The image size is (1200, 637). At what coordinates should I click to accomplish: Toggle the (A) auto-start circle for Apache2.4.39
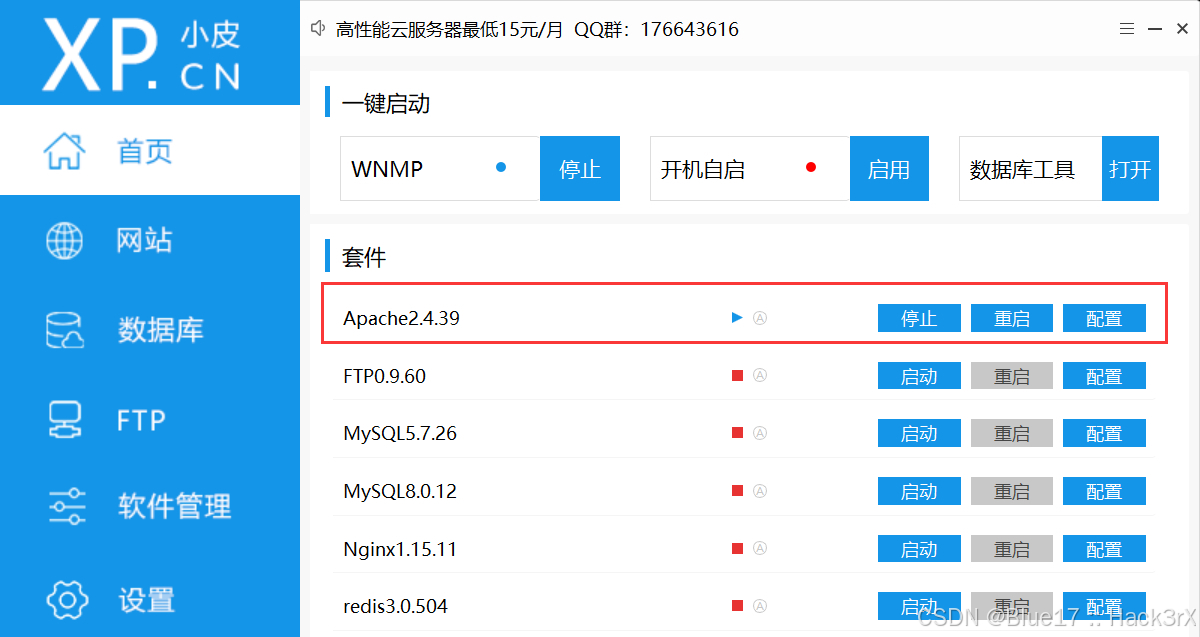(x=760, y=317)
